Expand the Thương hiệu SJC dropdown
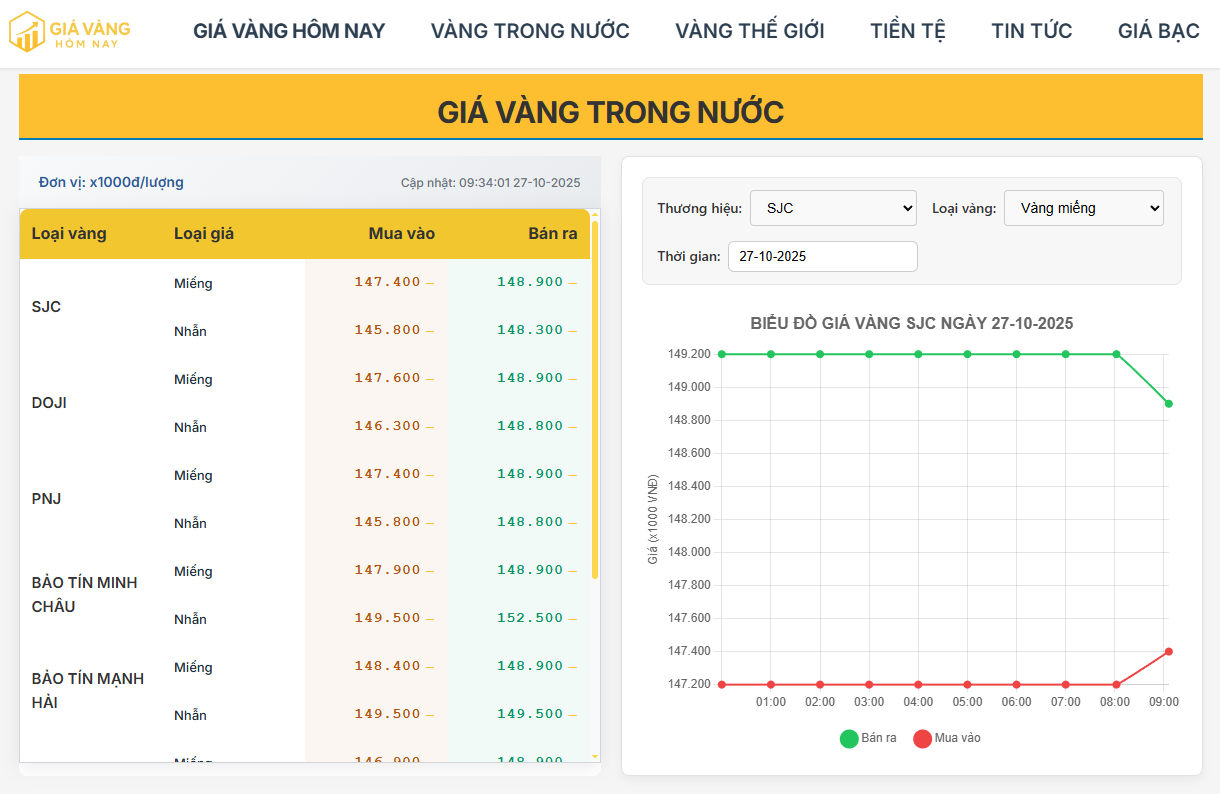Screen dimensions: 1220x794 click(833, 208)
